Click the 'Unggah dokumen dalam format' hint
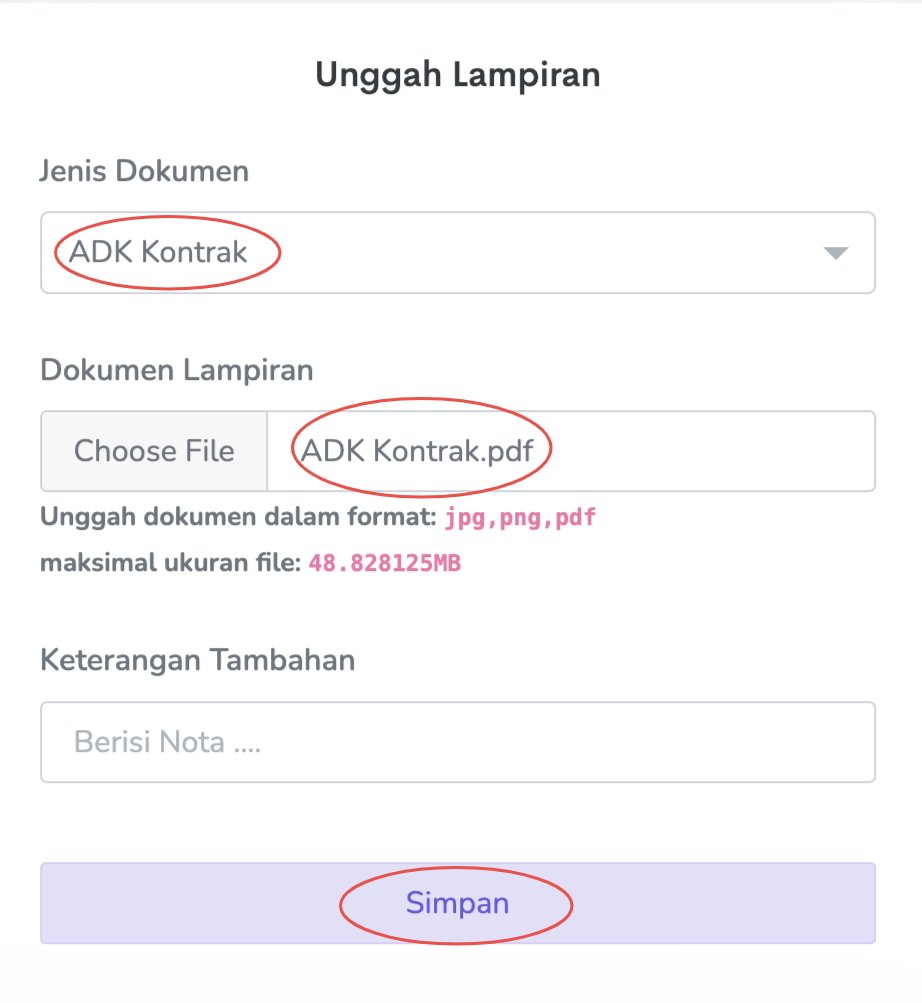Image resolution: width=922 pixels, height=1003 pixels. [238, 518]
